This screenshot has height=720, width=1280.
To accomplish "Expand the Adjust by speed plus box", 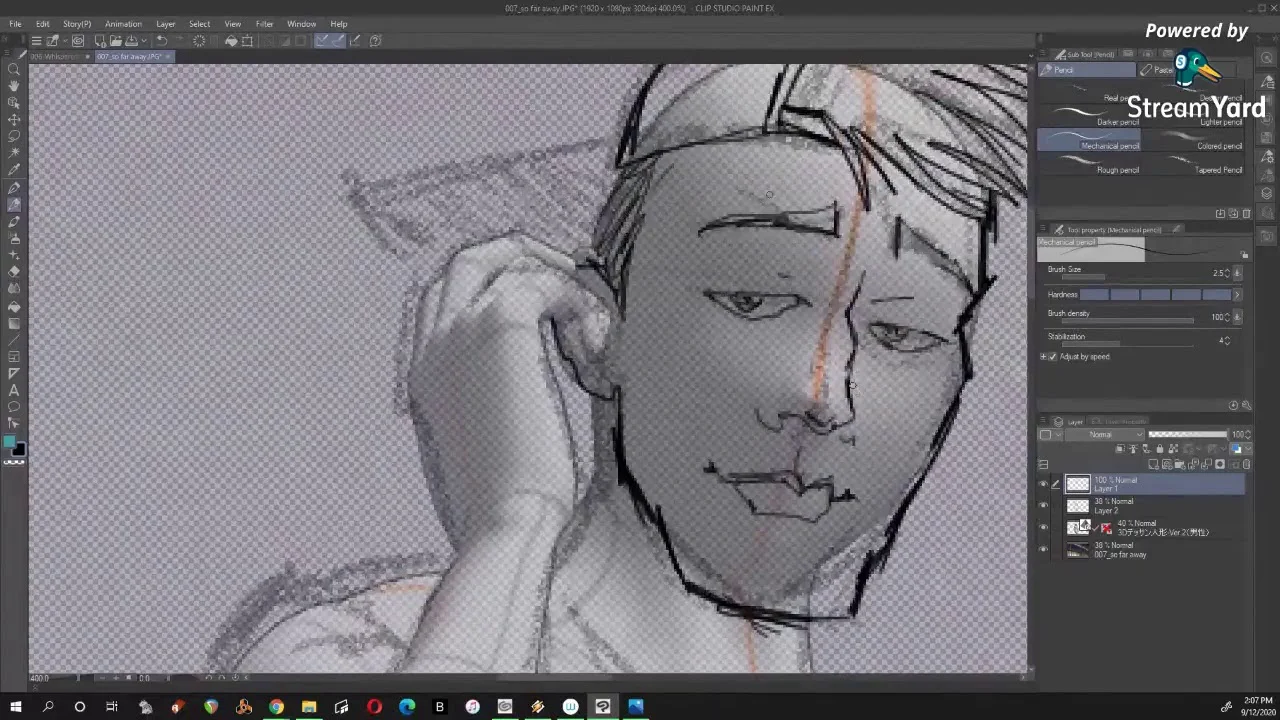I will 1043,357.
